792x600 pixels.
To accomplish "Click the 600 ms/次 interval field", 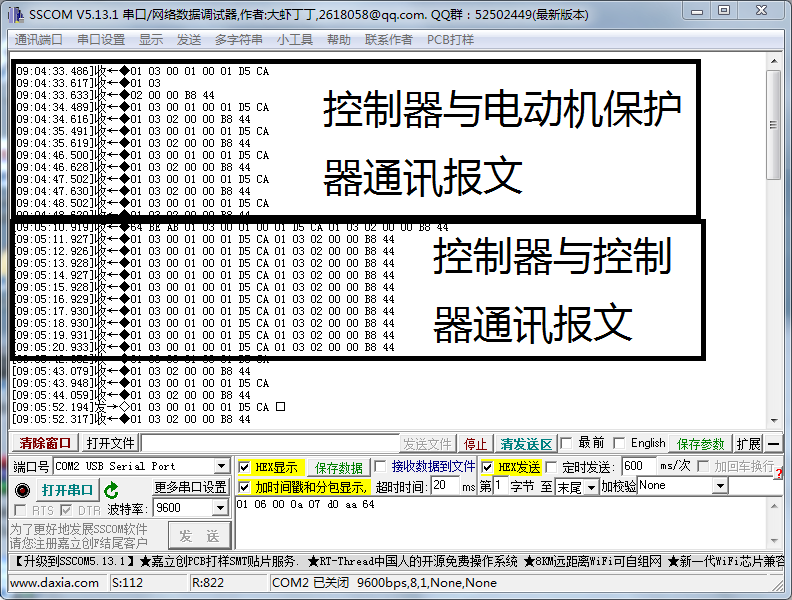I will tap(638, 466).
